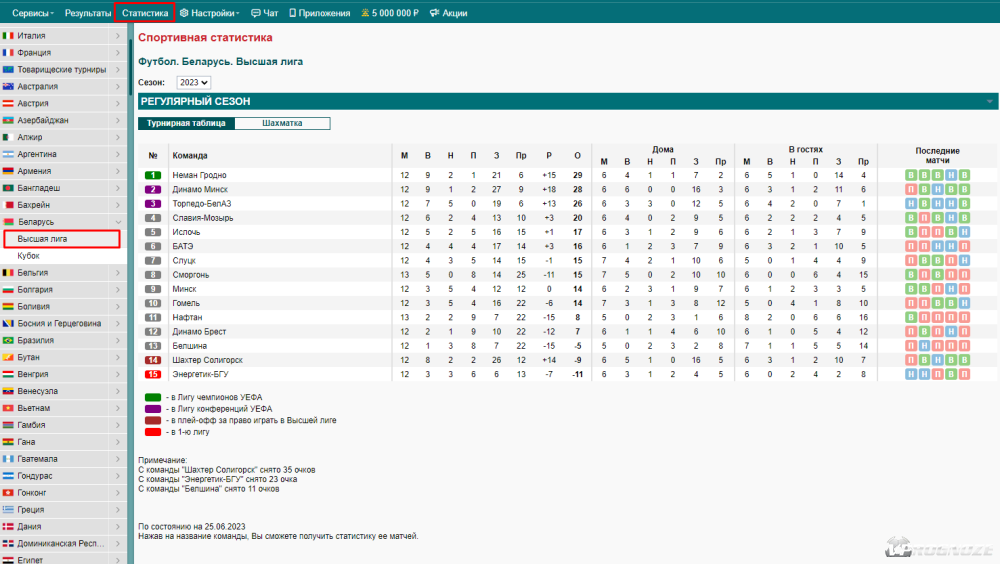The image size is (1000, 564).
Task: Click the 5 000 000 ₽ jackpot icon
Action: click(365, 13)
